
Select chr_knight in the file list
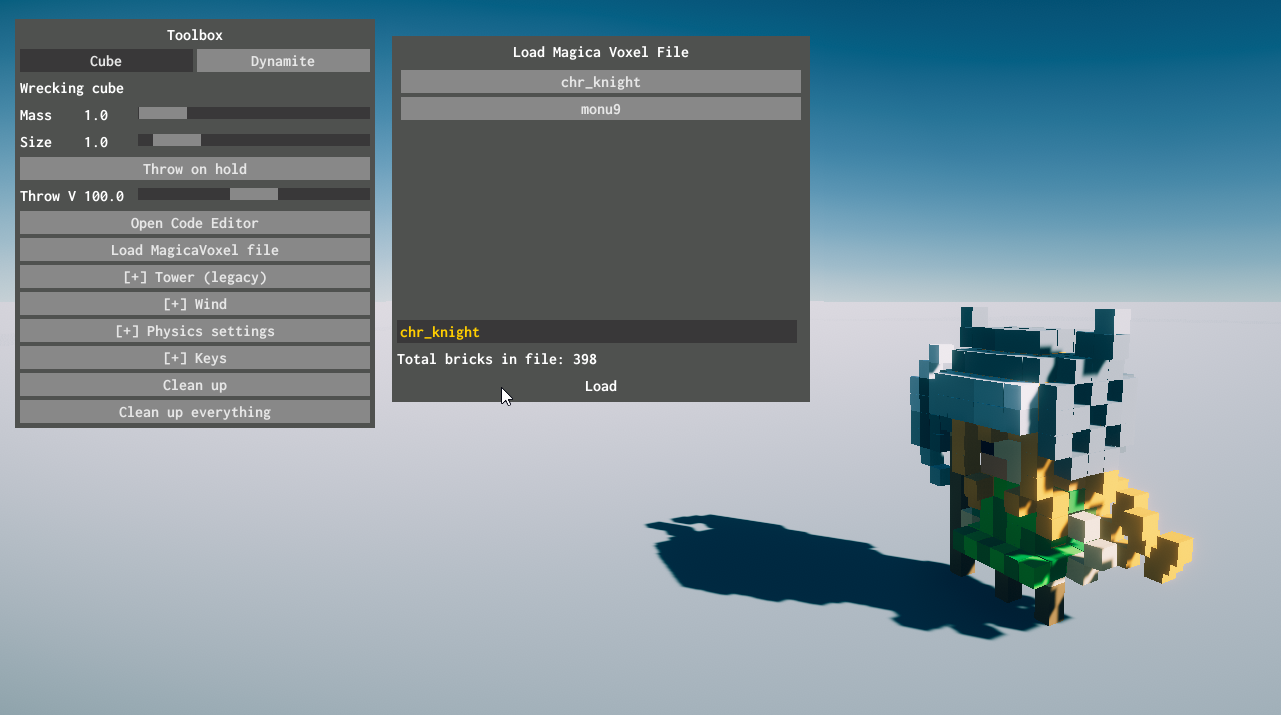coord(601,82)
